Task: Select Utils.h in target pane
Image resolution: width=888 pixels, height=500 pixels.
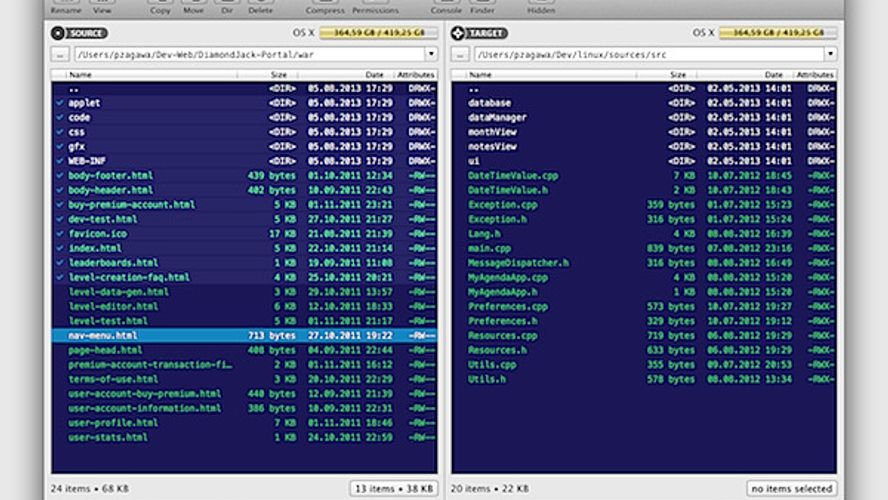Action: [x=644, y=379]
